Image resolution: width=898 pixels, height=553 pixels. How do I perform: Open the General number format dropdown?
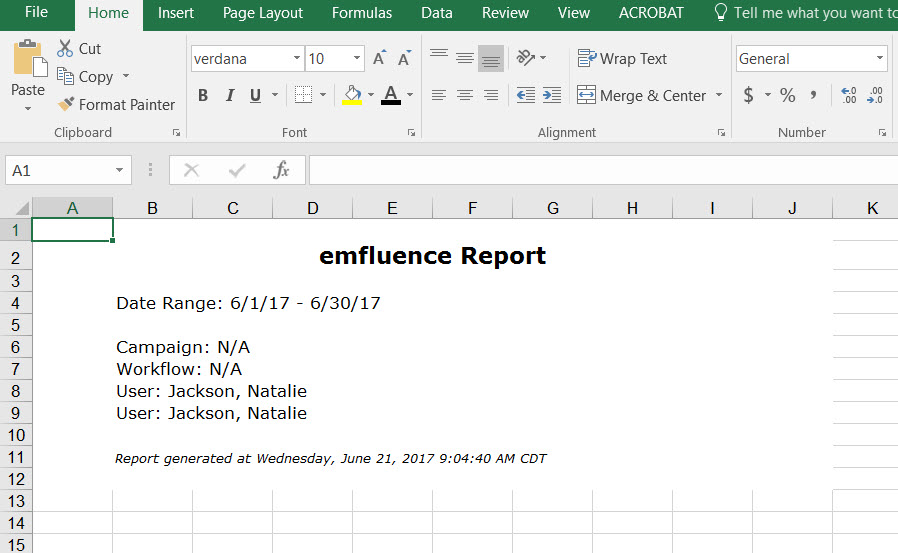880,58
